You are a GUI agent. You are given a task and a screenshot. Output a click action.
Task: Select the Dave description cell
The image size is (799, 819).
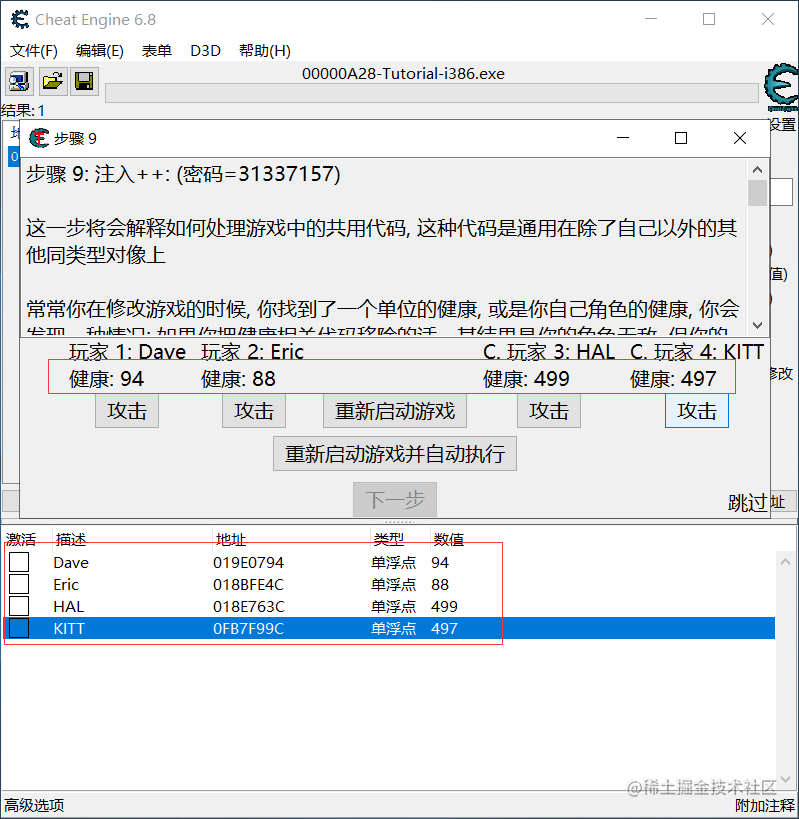pos(71,563)
